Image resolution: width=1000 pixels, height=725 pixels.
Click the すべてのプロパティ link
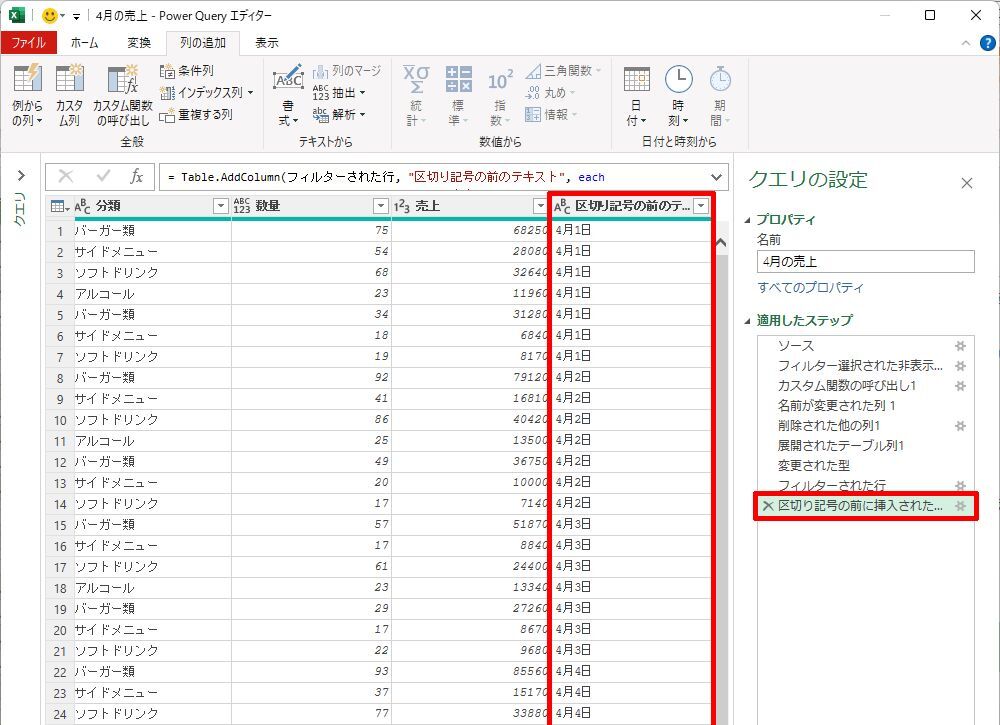coord(810,288)
